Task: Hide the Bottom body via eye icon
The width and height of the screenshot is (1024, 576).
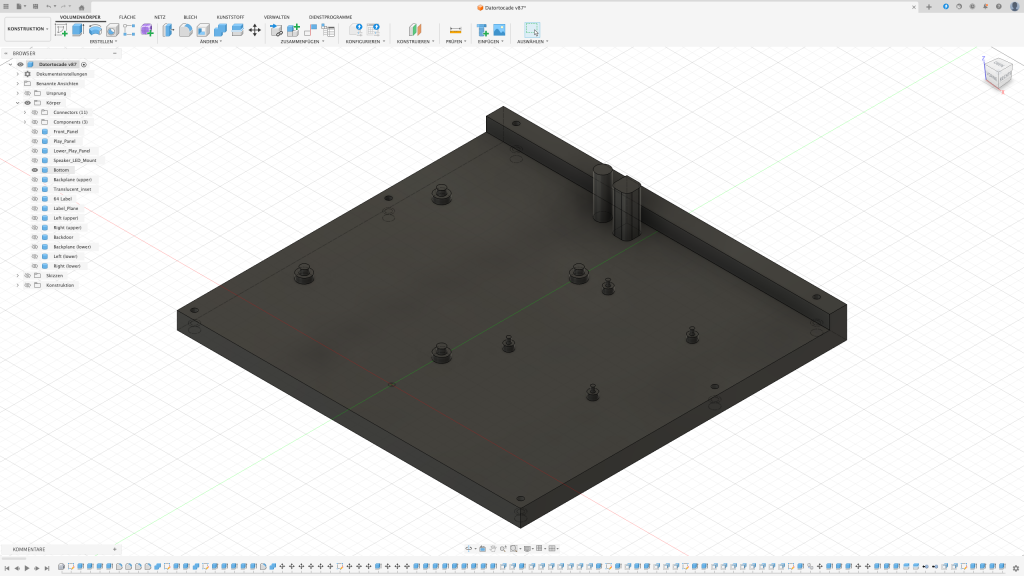Action: 35,170
